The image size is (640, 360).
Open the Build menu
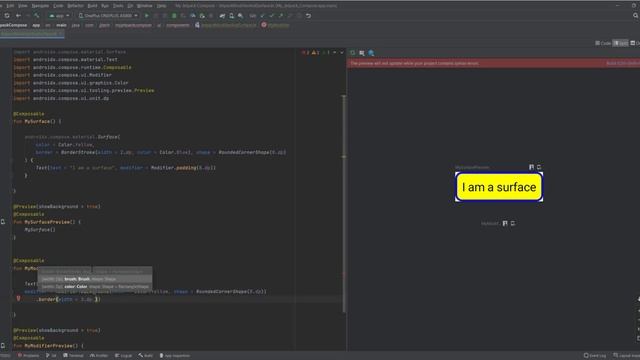pos(93,6)
